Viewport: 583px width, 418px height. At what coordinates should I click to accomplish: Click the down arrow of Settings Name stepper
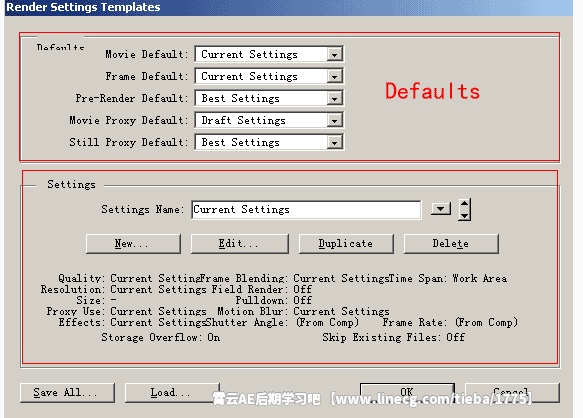click(464, 215)
